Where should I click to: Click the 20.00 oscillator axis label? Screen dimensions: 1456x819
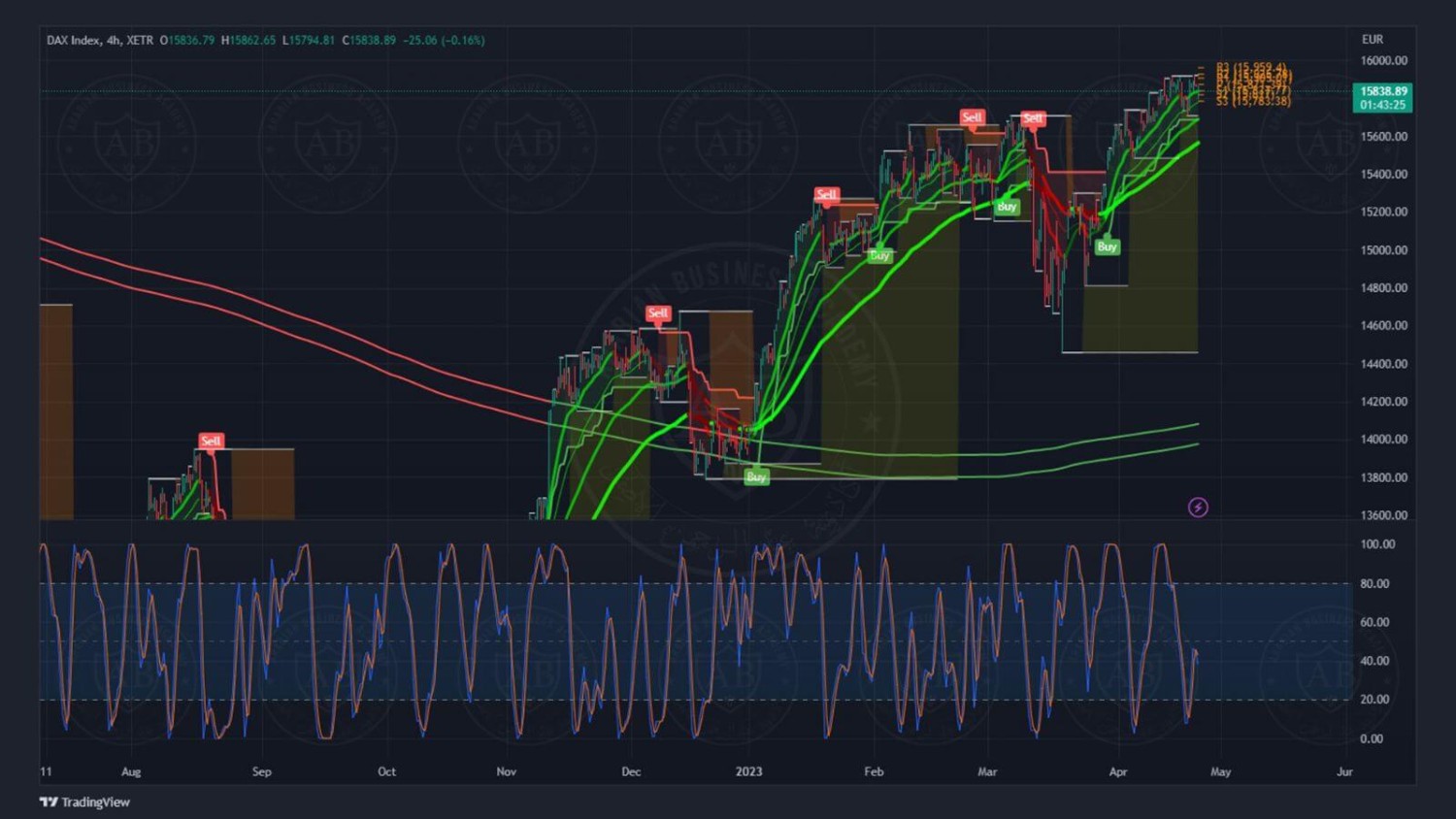tap(1375, 700)
